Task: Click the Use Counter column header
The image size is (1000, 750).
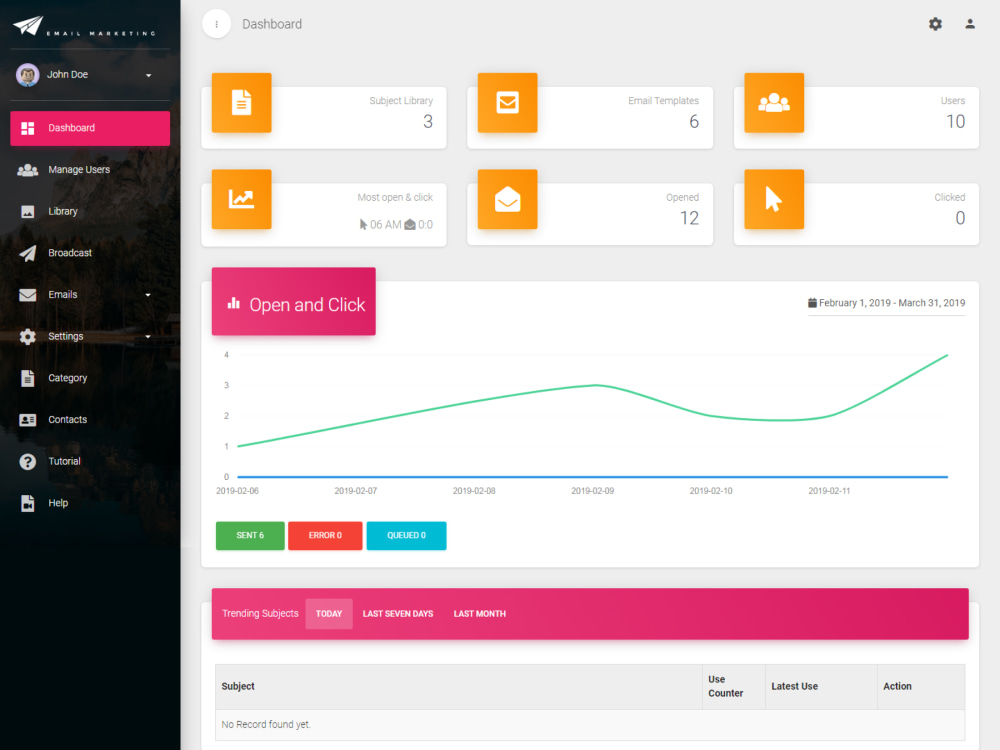Action: 733,687
